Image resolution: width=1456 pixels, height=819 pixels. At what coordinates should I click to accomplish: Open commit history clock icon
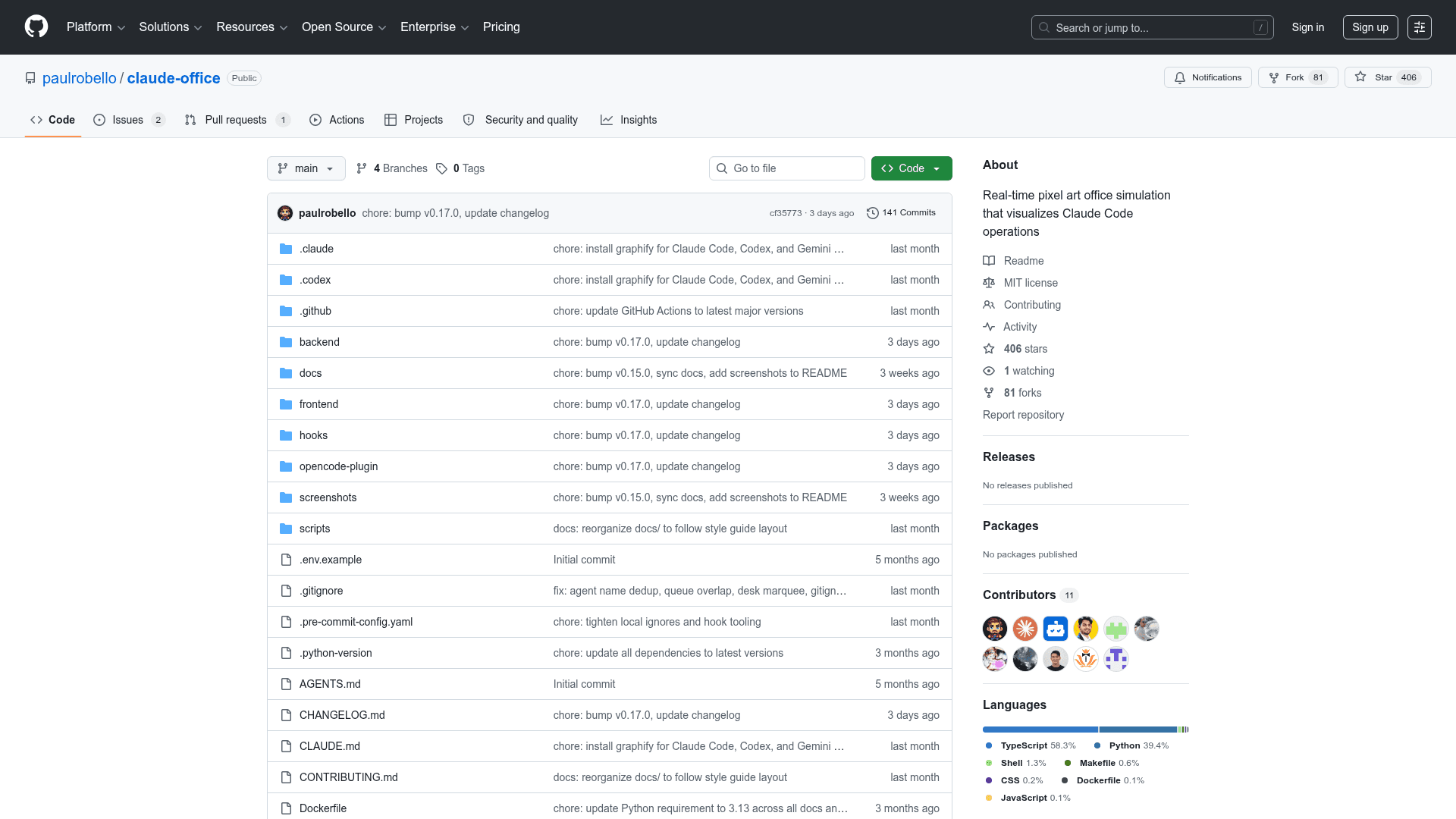(872, 213)
